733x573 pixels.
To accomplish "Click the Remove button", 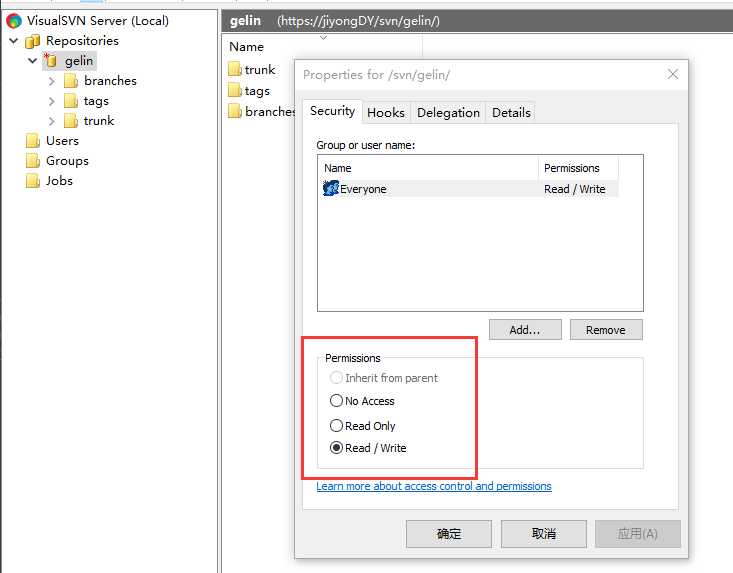I will coord(606,330).
